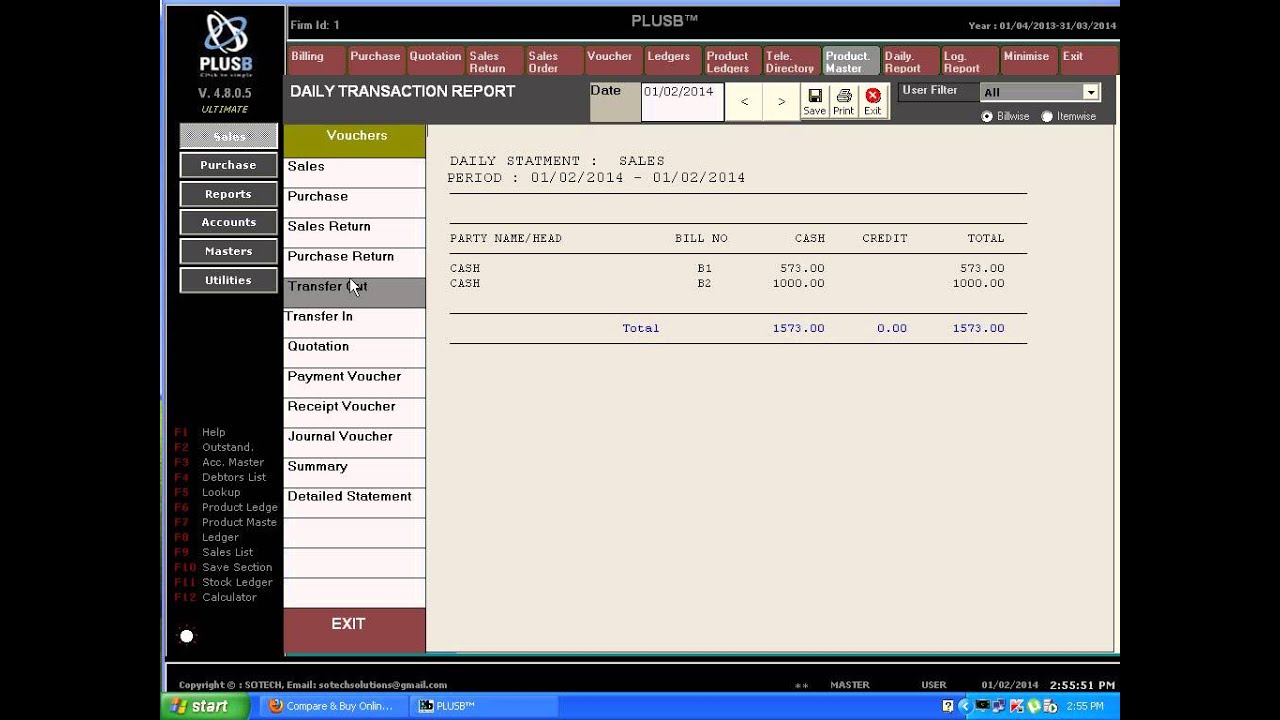Screen dimensions: 1280x720
Task: Click the Purchase sidebar button
Action: tap(229, 165)
